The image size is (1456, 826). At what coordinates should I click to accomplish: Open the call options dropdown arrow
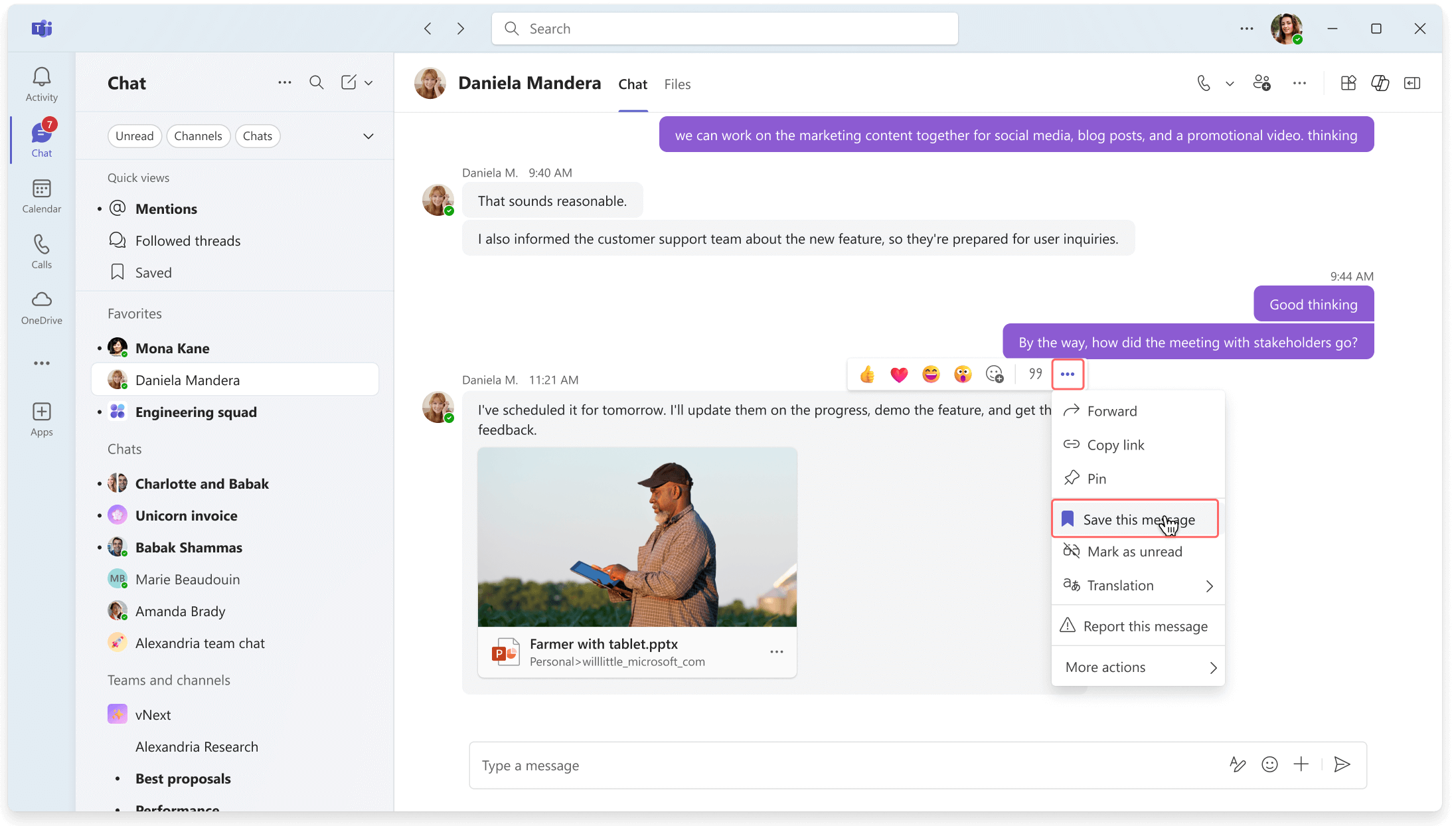point(1230,84)
